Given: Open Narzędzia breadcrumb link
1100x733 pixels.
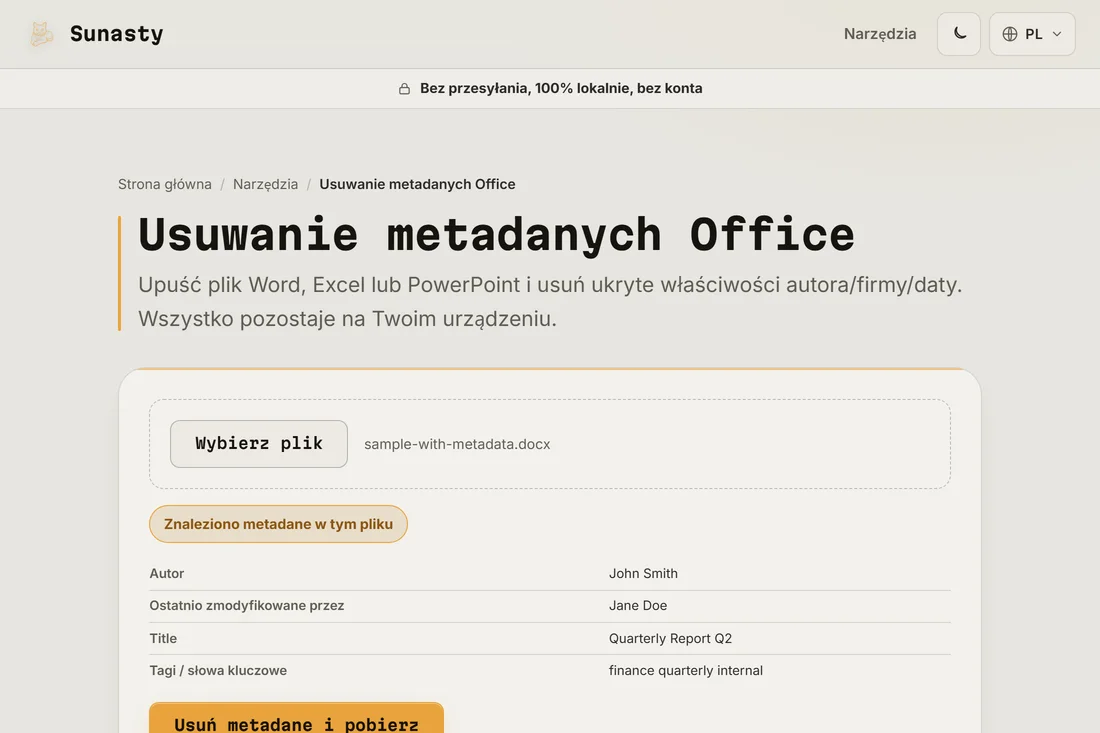Looking at the screenshot, I should (x=265, y=184).
